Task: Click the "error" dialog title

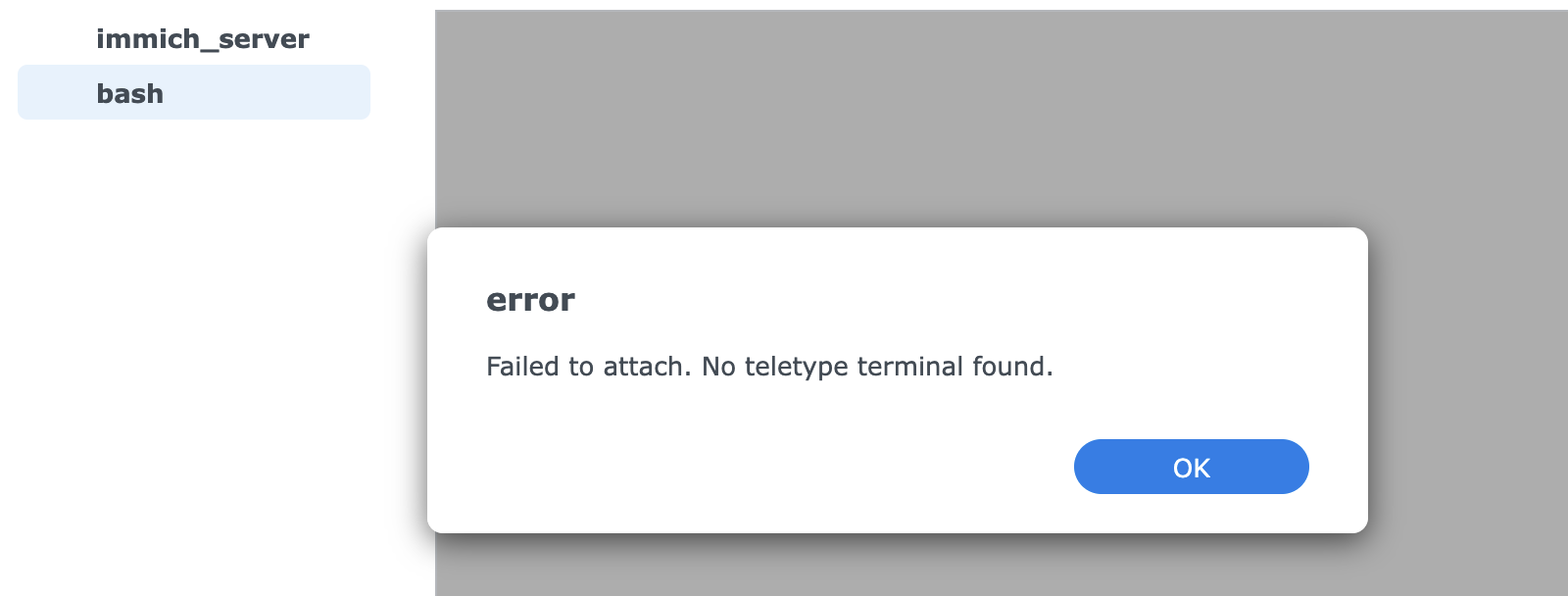Action: coord(530,300)
